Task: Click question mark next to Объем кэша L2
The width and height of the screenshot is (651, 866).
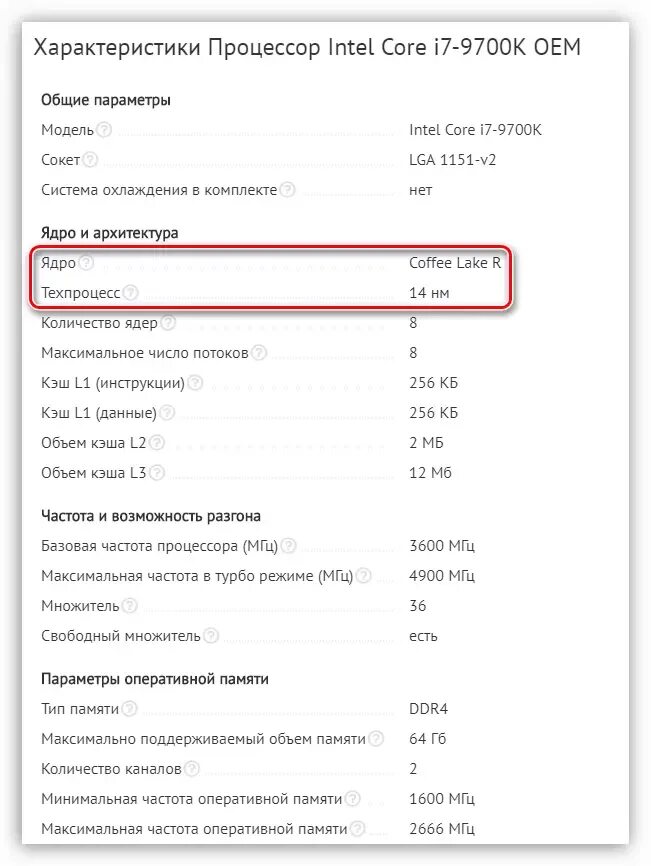Action: (157, 442)
